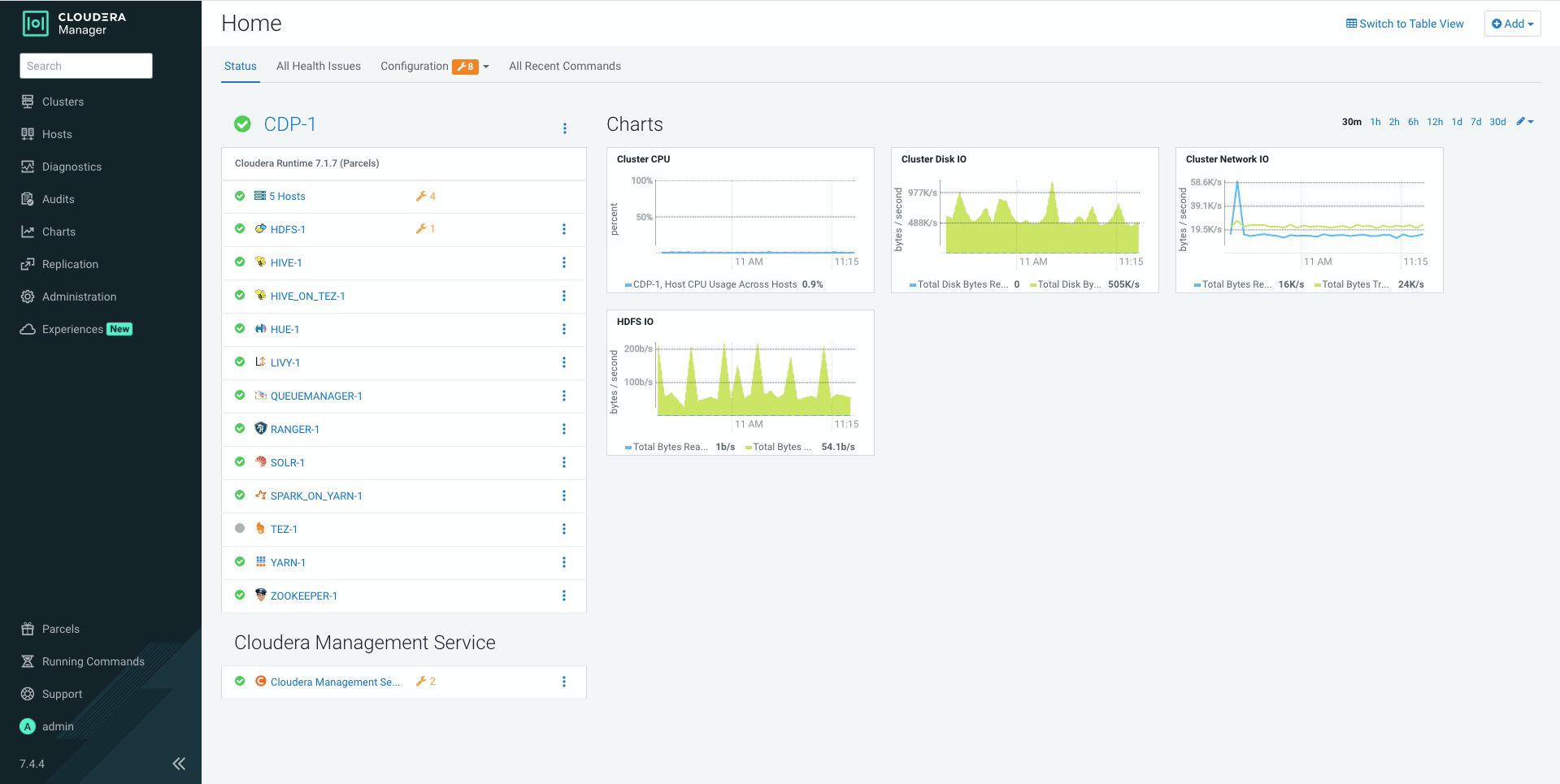Image resolution: width=1560 pixels, height=784 pixels.
Task: Expand the Configuration tab dropdown arrow
Action: click(x=486, y=67)
